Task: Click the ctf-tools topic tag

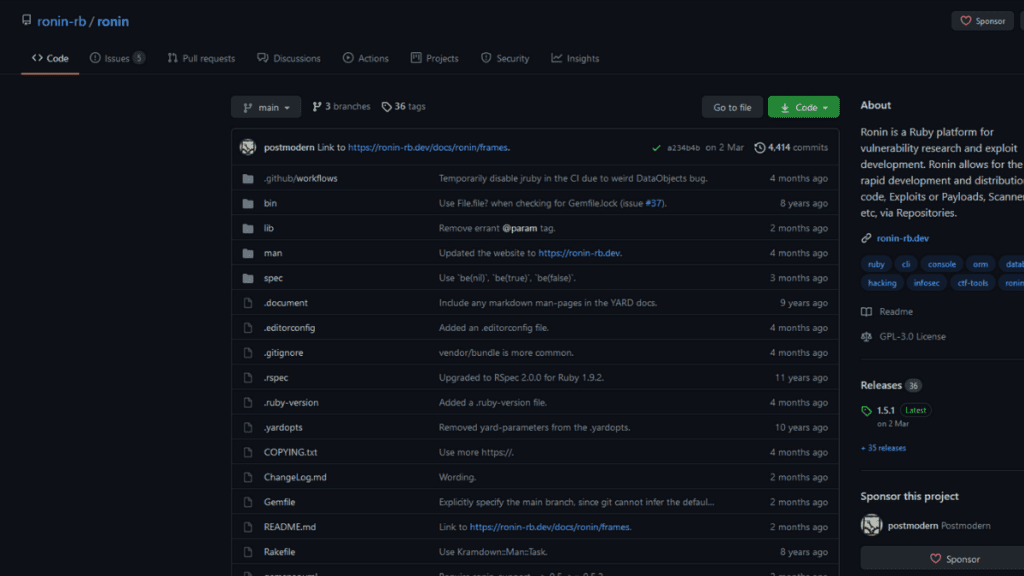Action: tap(972, 283)
